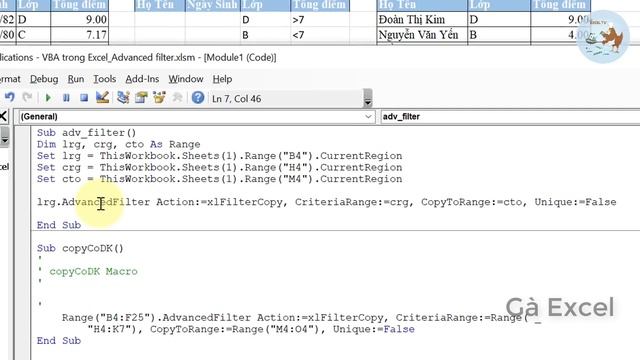
Task: Click the blue Help question mark icon
Action: [x=198, y=98]
